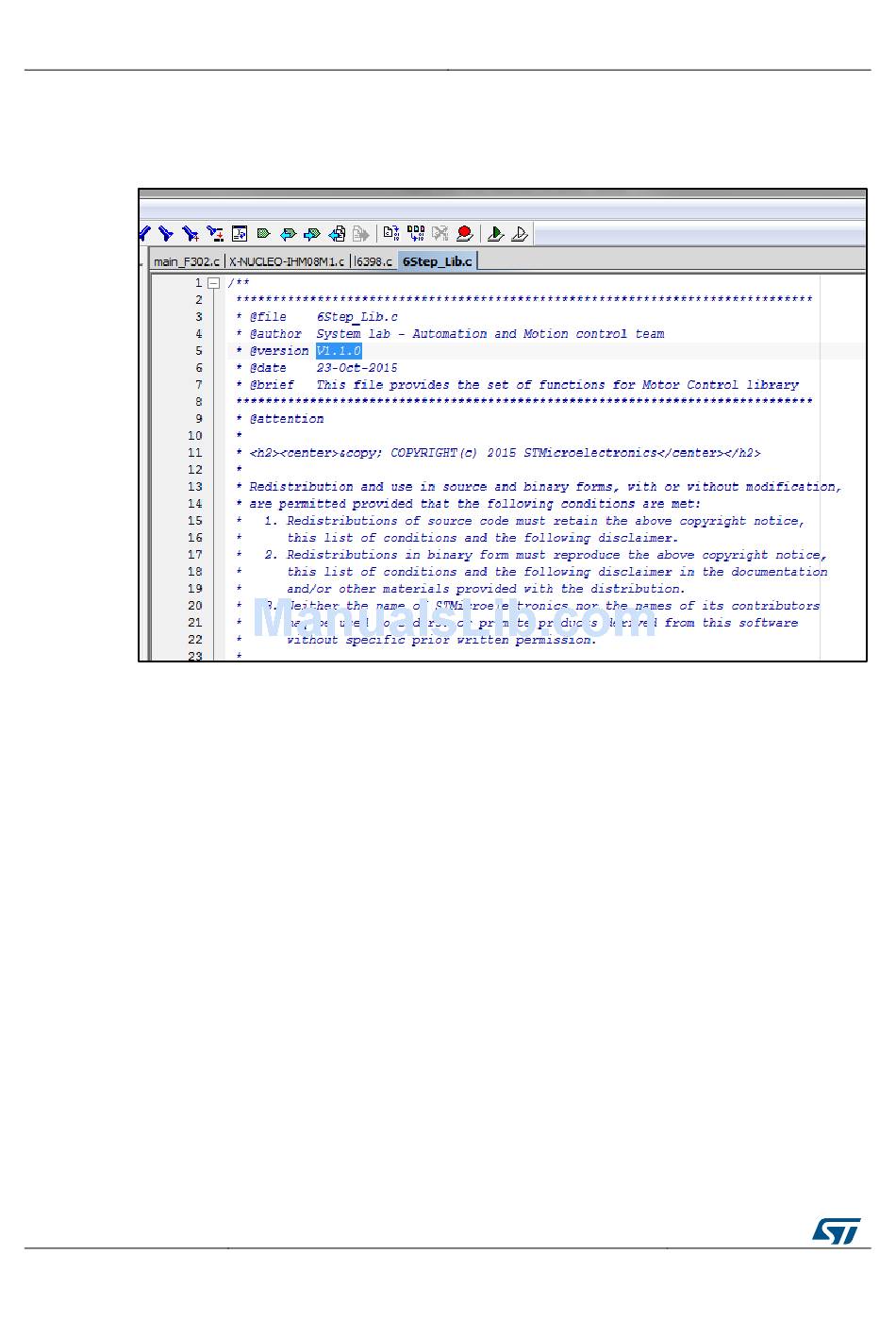Click the @attention line
This screenshot has width=896, height=1339.
coord(280,419)
